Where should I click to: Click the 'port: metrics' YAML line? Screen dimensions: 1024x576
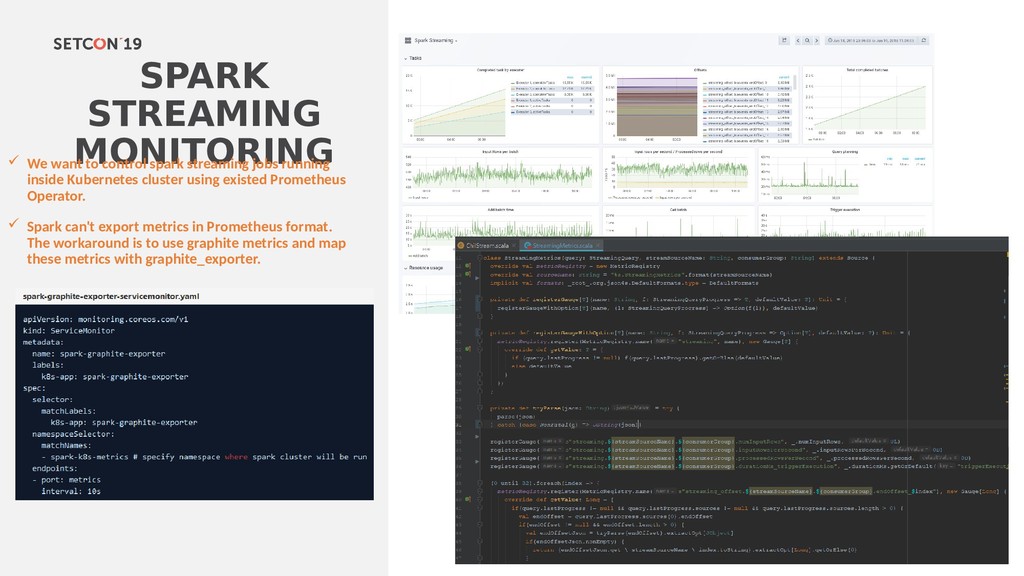(67, 480)
